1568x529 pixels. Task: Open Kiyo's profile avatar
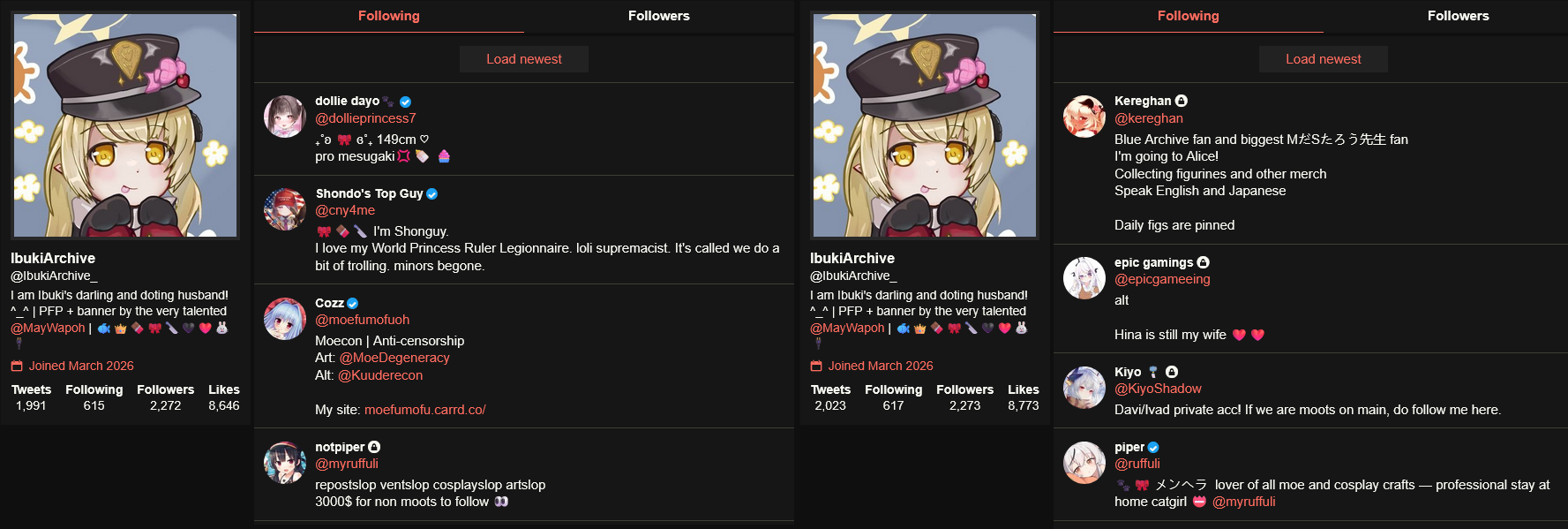(x=1084, y=388)
